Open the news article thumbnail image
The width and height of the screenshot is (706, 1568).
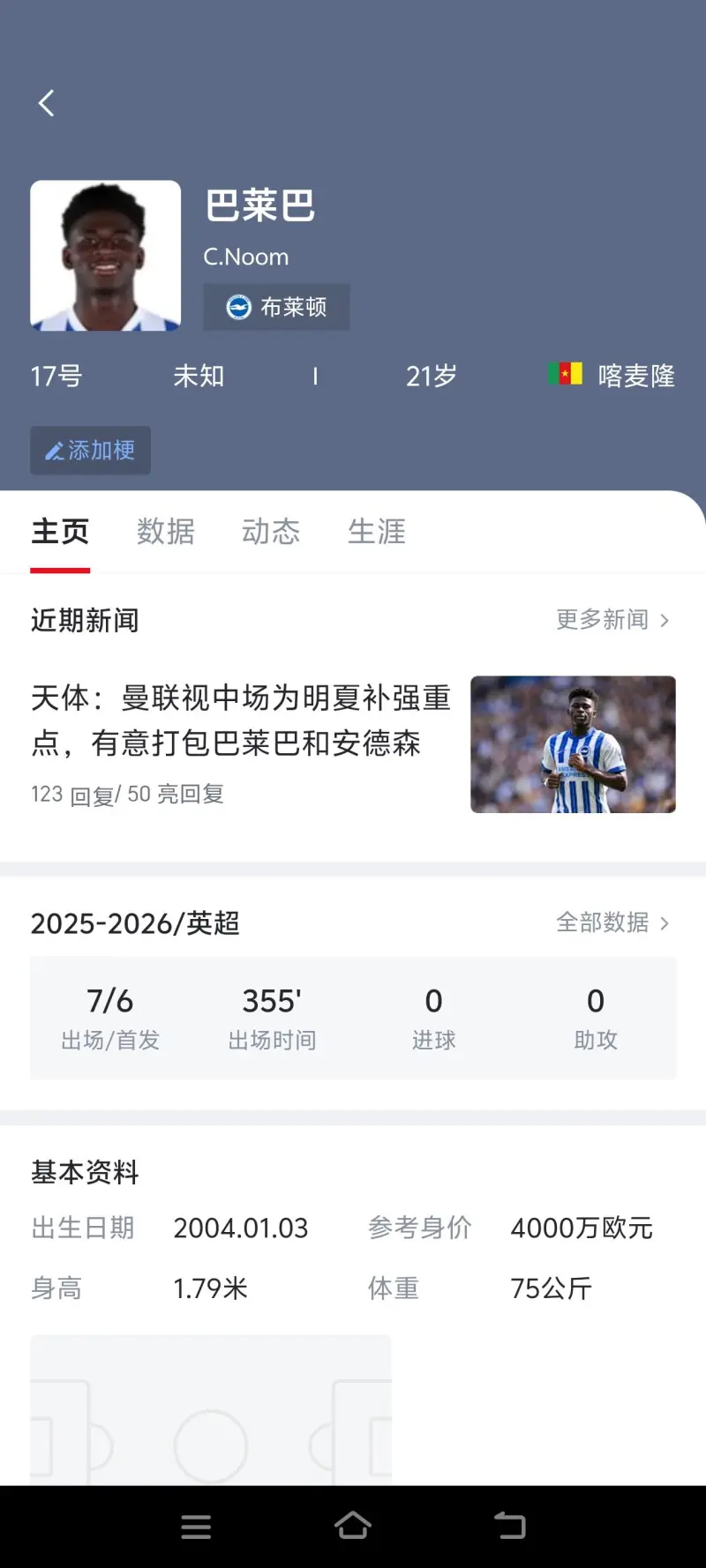pyautogui.click(x=573, y=744)
